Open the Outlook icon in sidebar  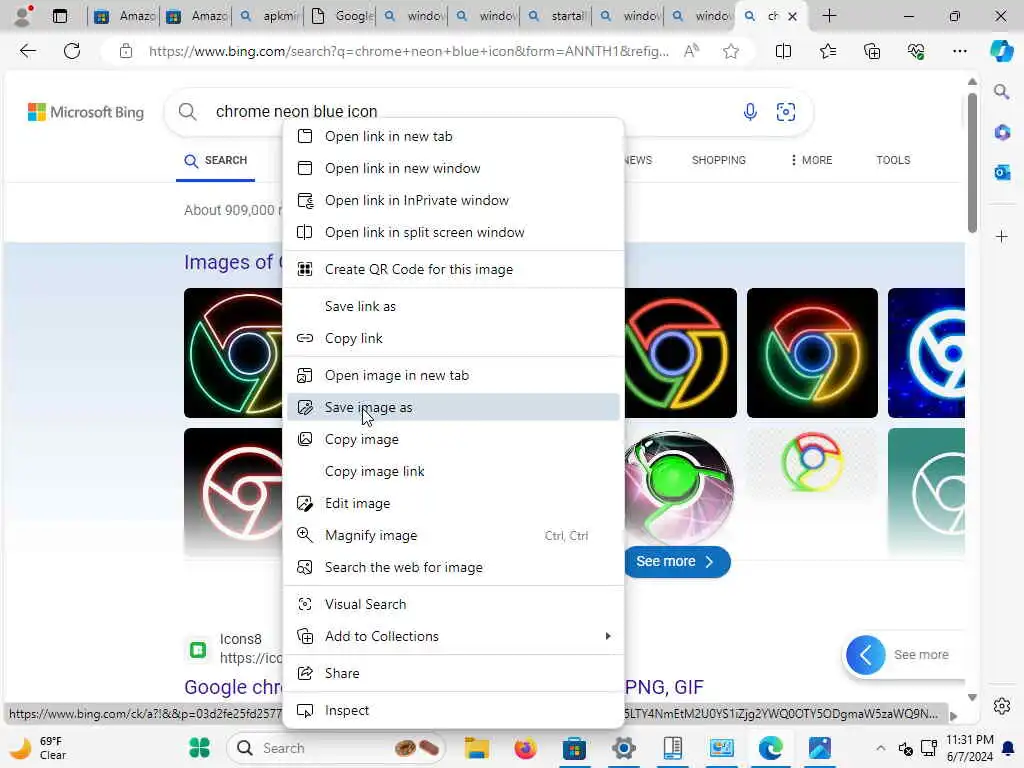pos(1002,172)
